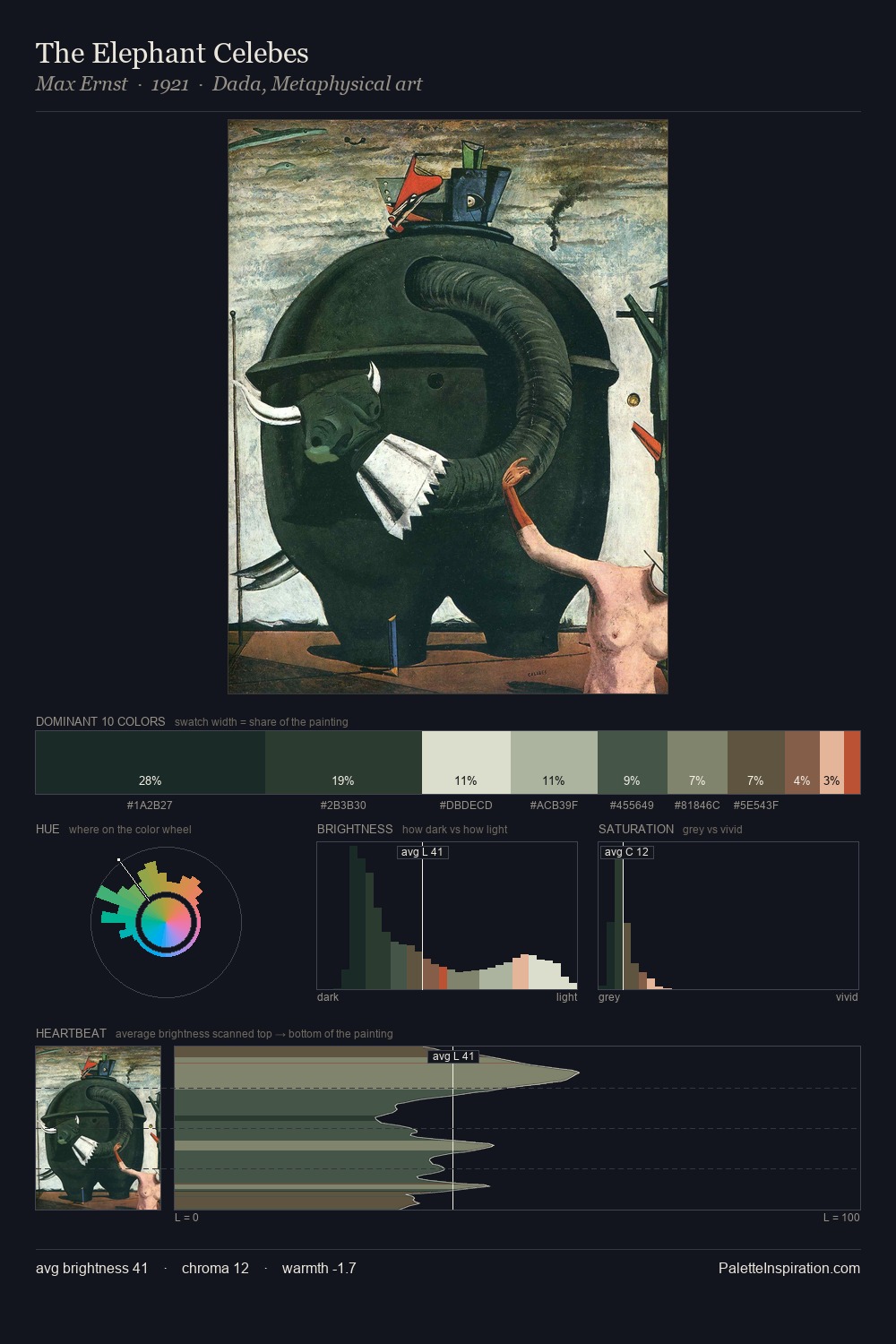
Task: Click the hex code #5E543F
Action: tap(756, 806)
